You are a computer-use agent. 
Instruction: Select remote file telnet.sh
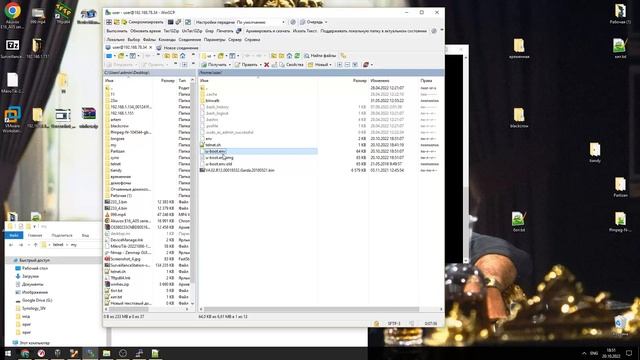pos(211,145)
